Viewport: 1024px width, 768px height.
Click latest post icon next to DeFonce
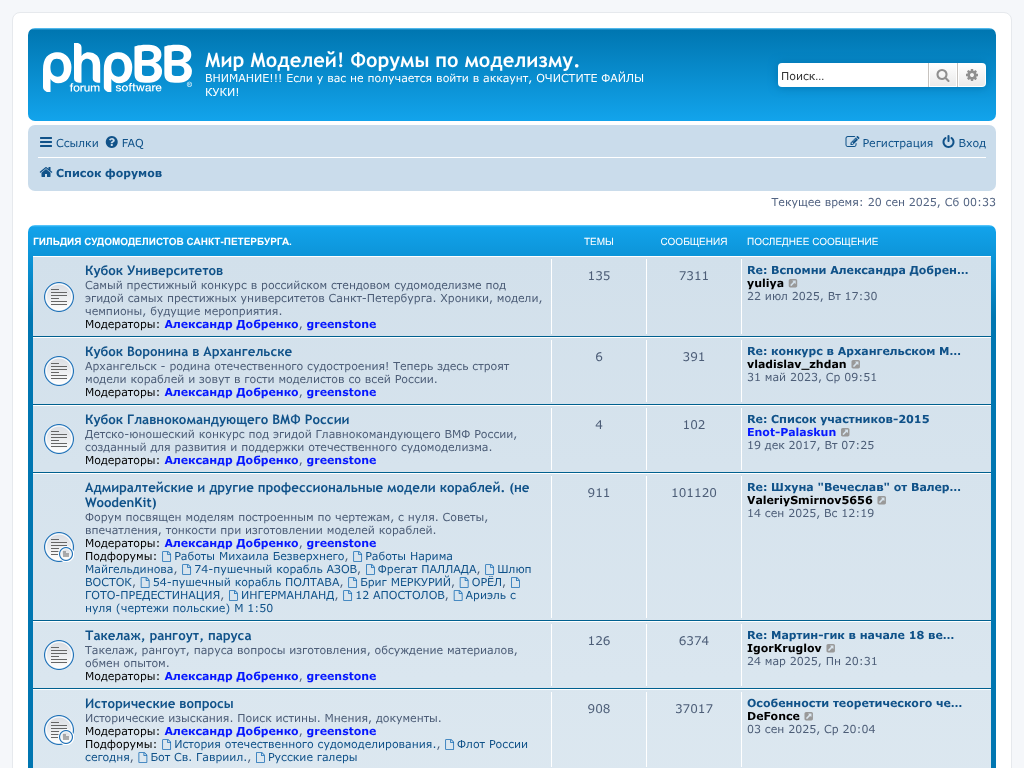[x=809, y=717]
